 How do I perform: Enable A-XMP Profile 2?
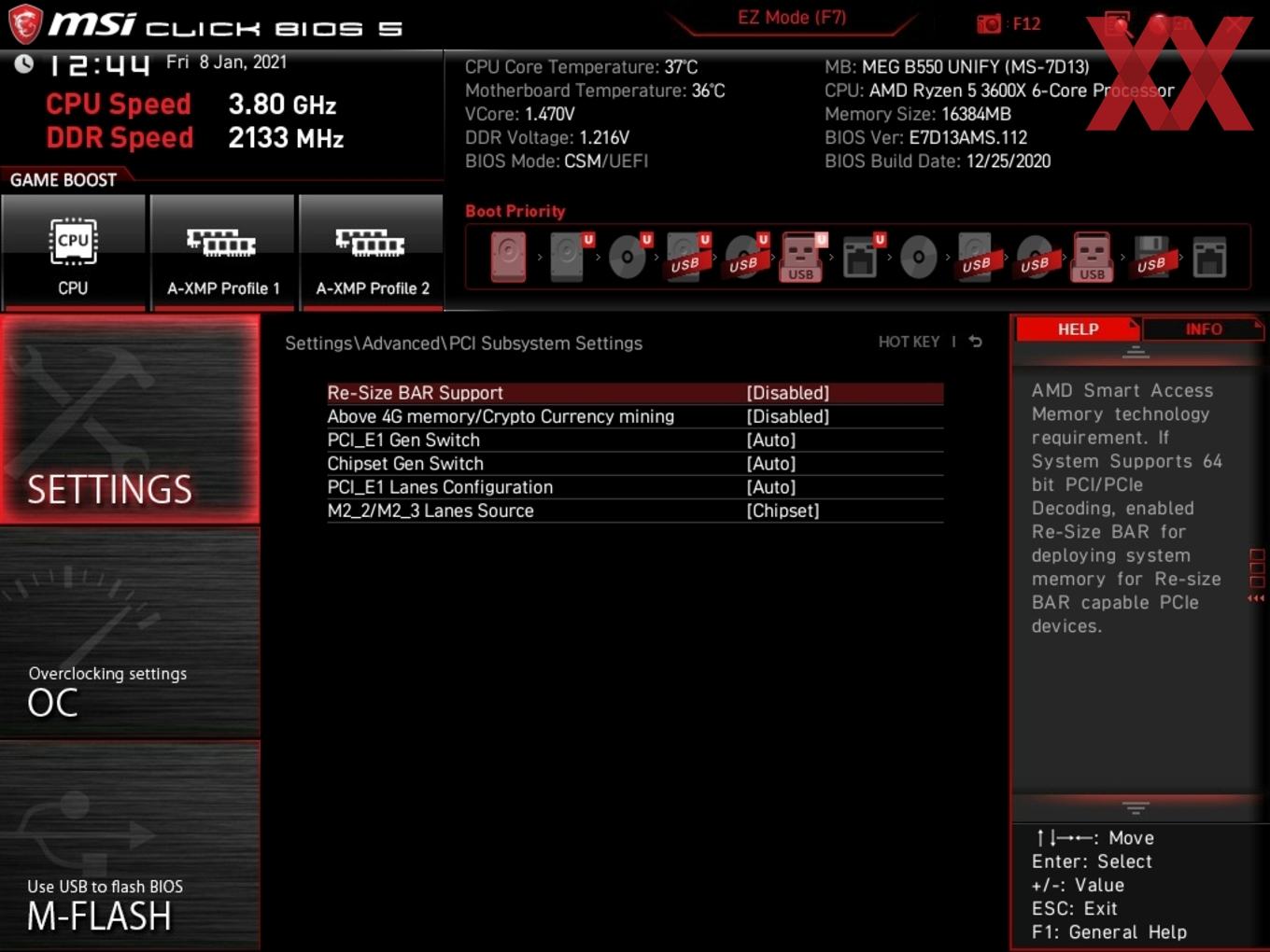pyautogui.click(x=372, y=251)
